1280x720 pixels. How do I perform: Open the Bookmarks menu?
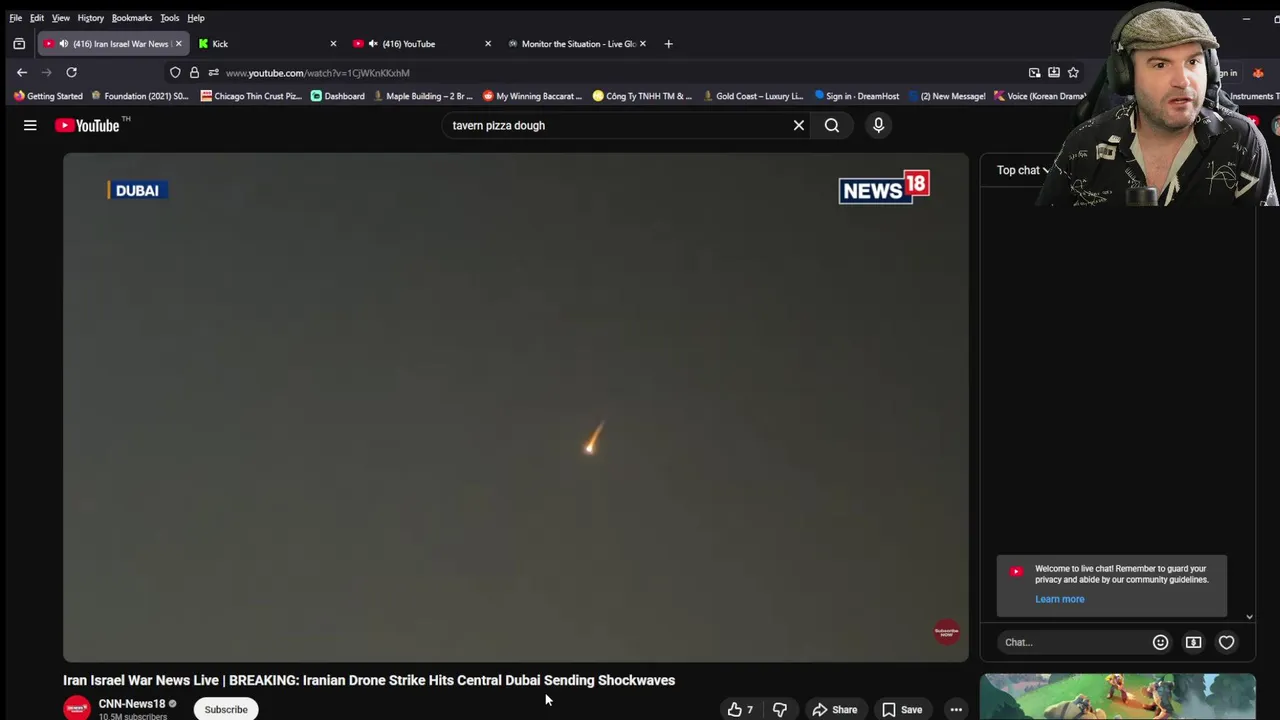pyautogui.click(x=132, y=18)
